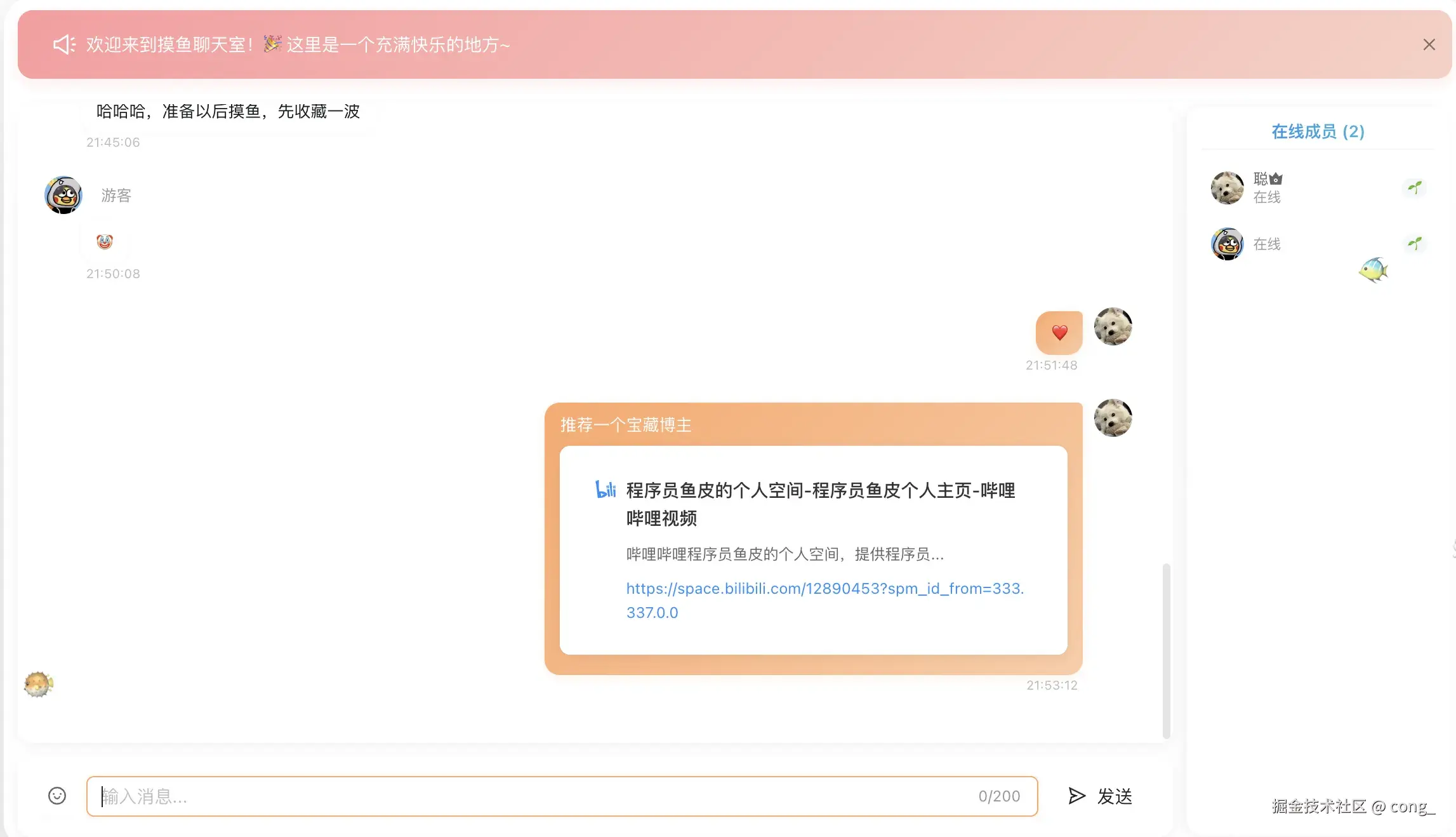Screen dimensions: 1456x837
Task: Click the sprout badge beside 聪
Action: [1414, 187]
